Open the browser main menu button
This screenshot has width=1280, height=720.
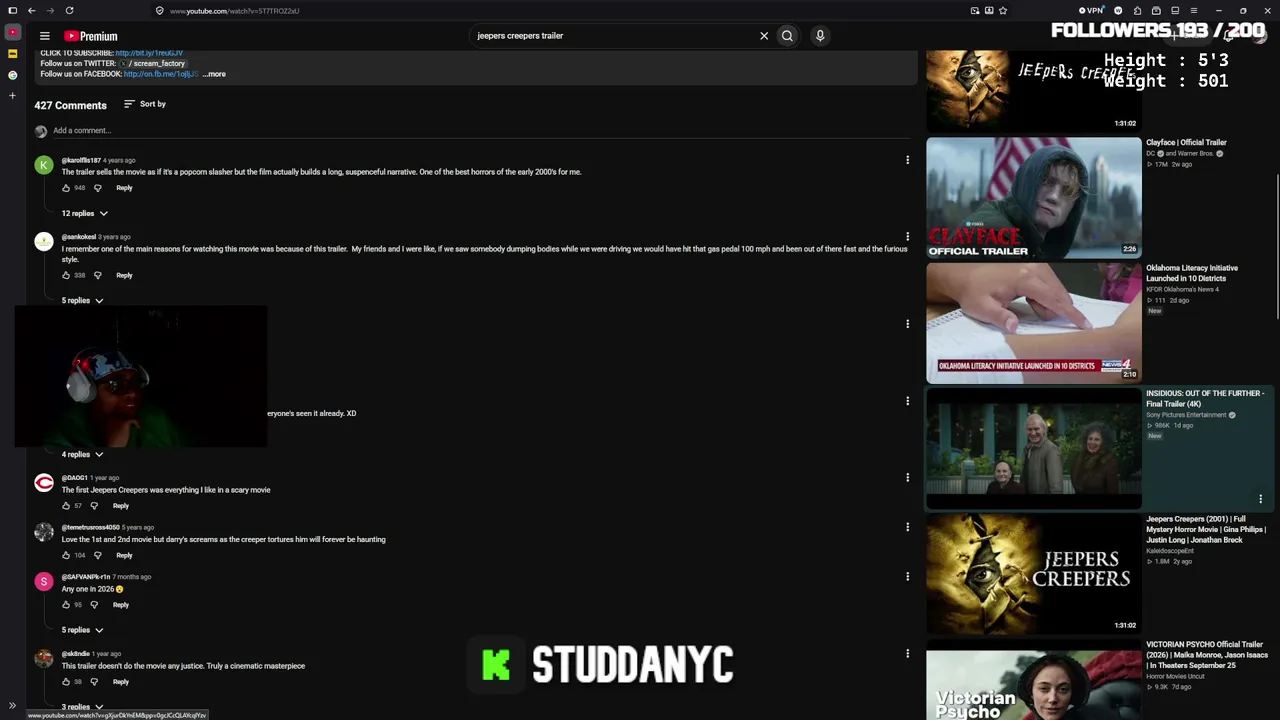tap(1194, 11)
